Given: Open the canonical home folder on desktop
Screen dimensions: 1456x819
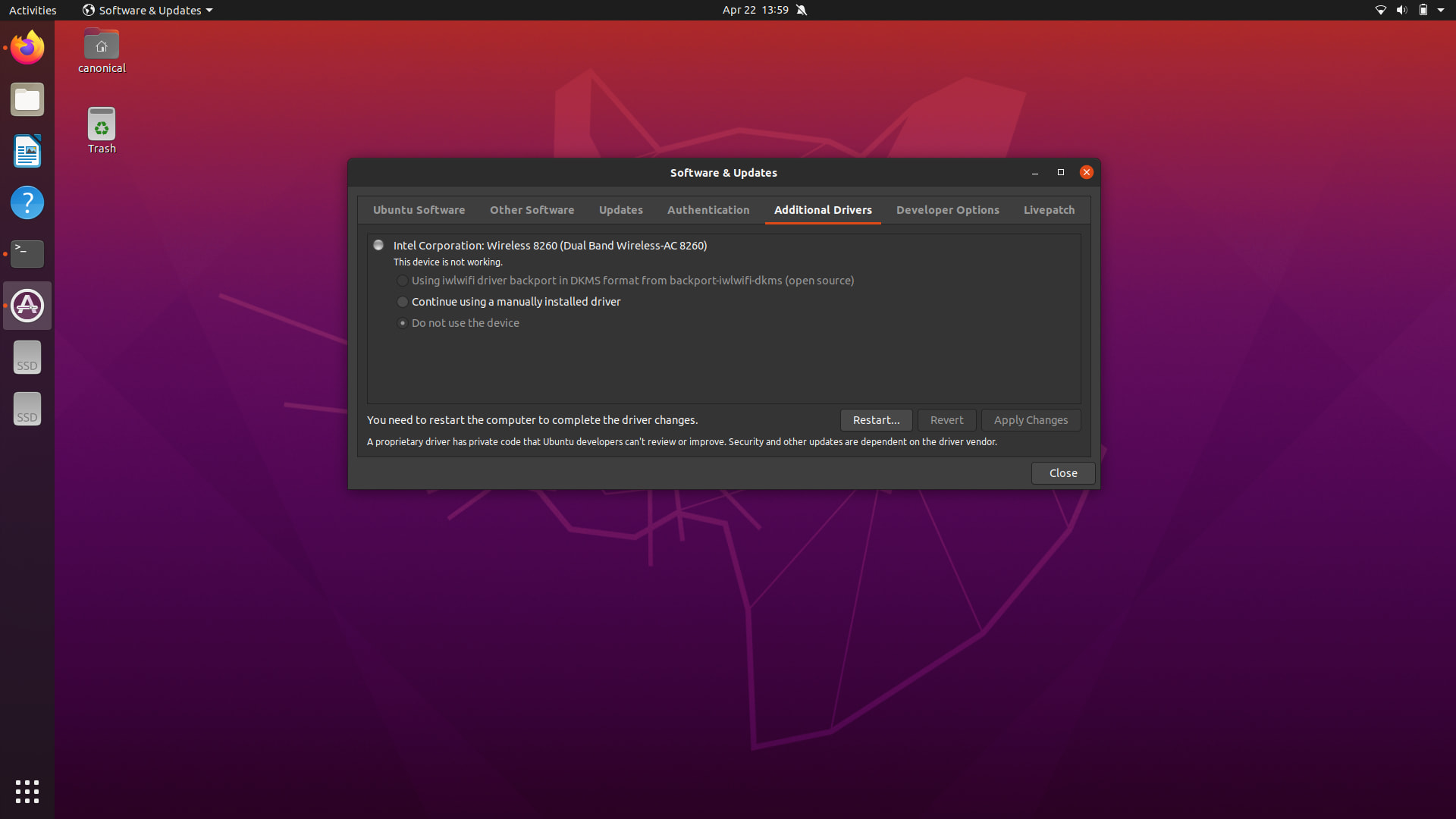Looking at the screenshot, I should [102, 51].
